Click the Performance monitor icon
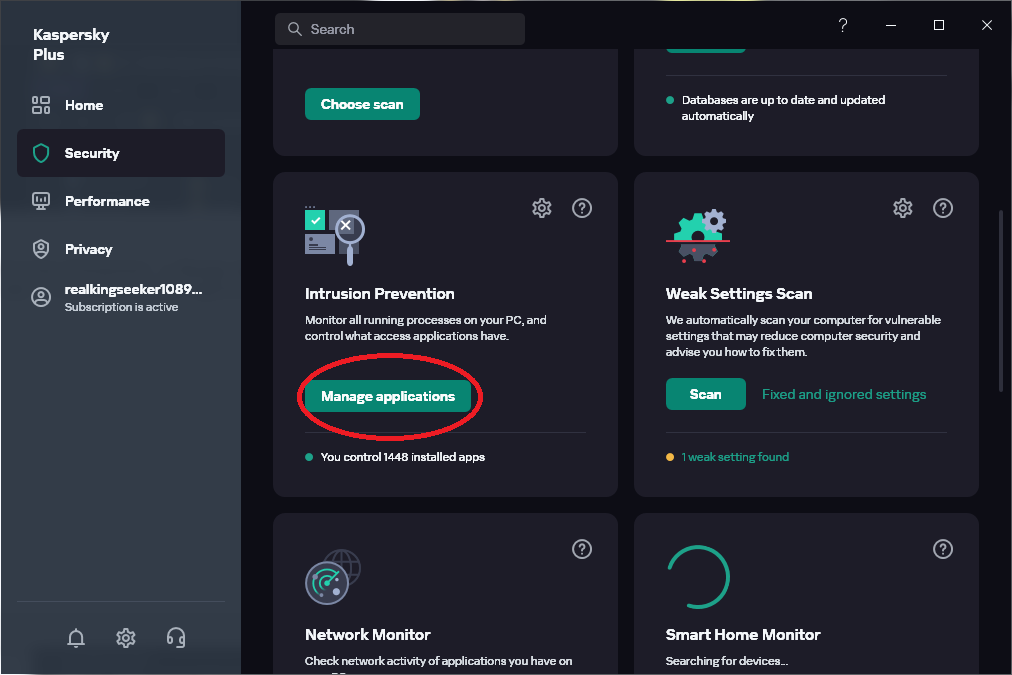The image size is (1012, 675). (41, 201)
